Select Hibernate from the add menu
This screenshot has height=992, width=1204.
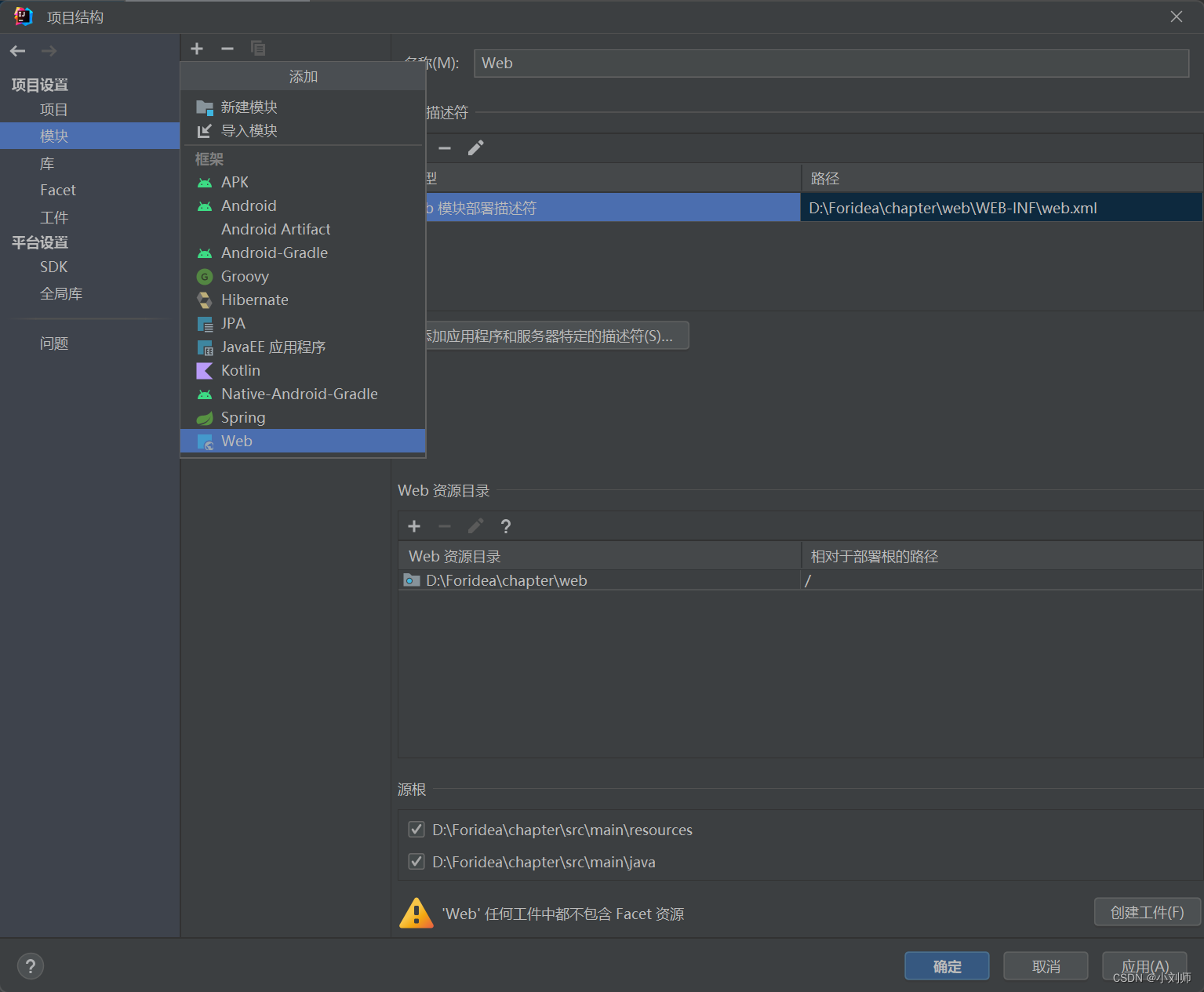tap(253, 300)
